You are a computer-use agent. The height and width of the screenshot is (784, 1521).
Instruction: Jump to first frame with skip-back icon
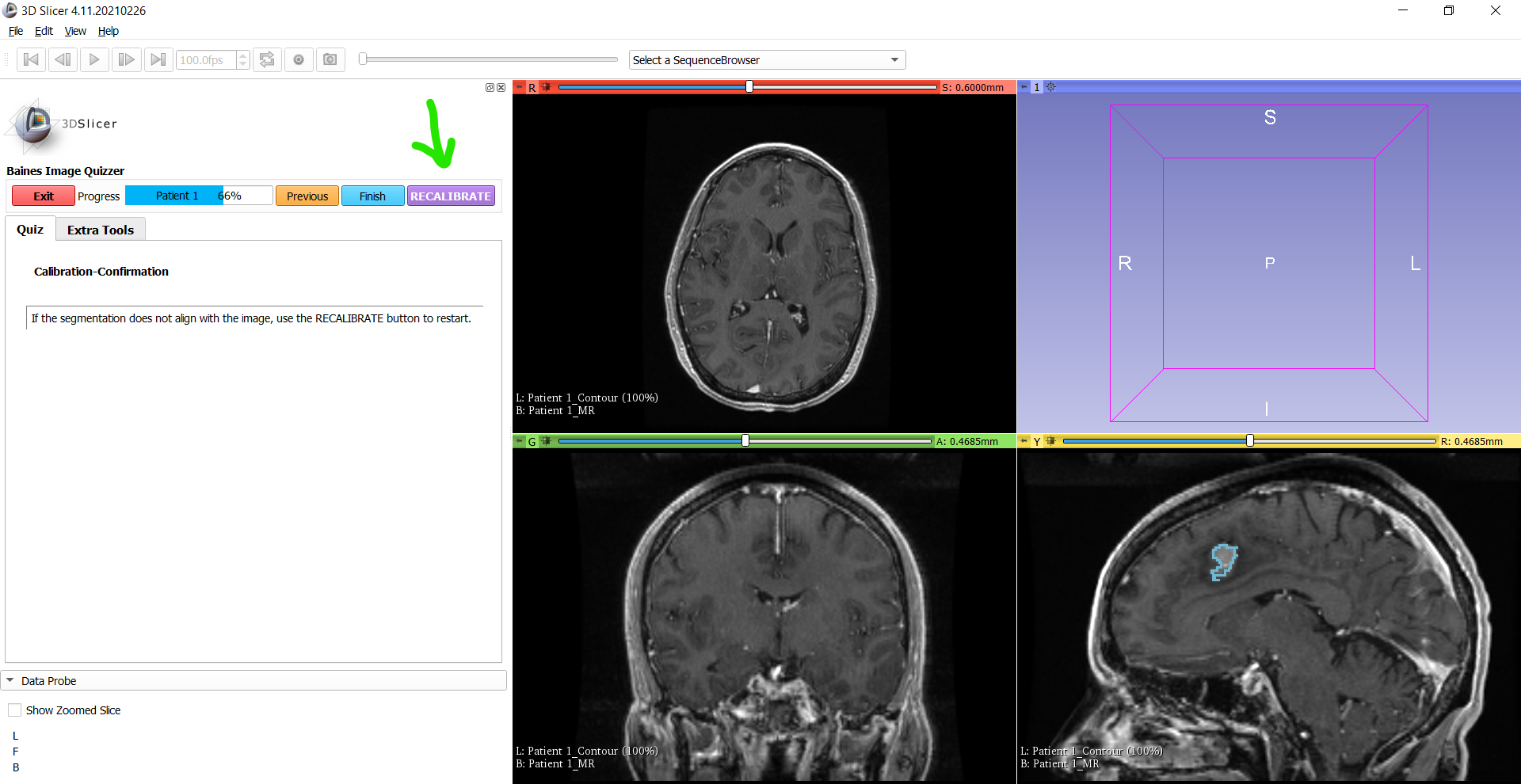tap(31, 59)
